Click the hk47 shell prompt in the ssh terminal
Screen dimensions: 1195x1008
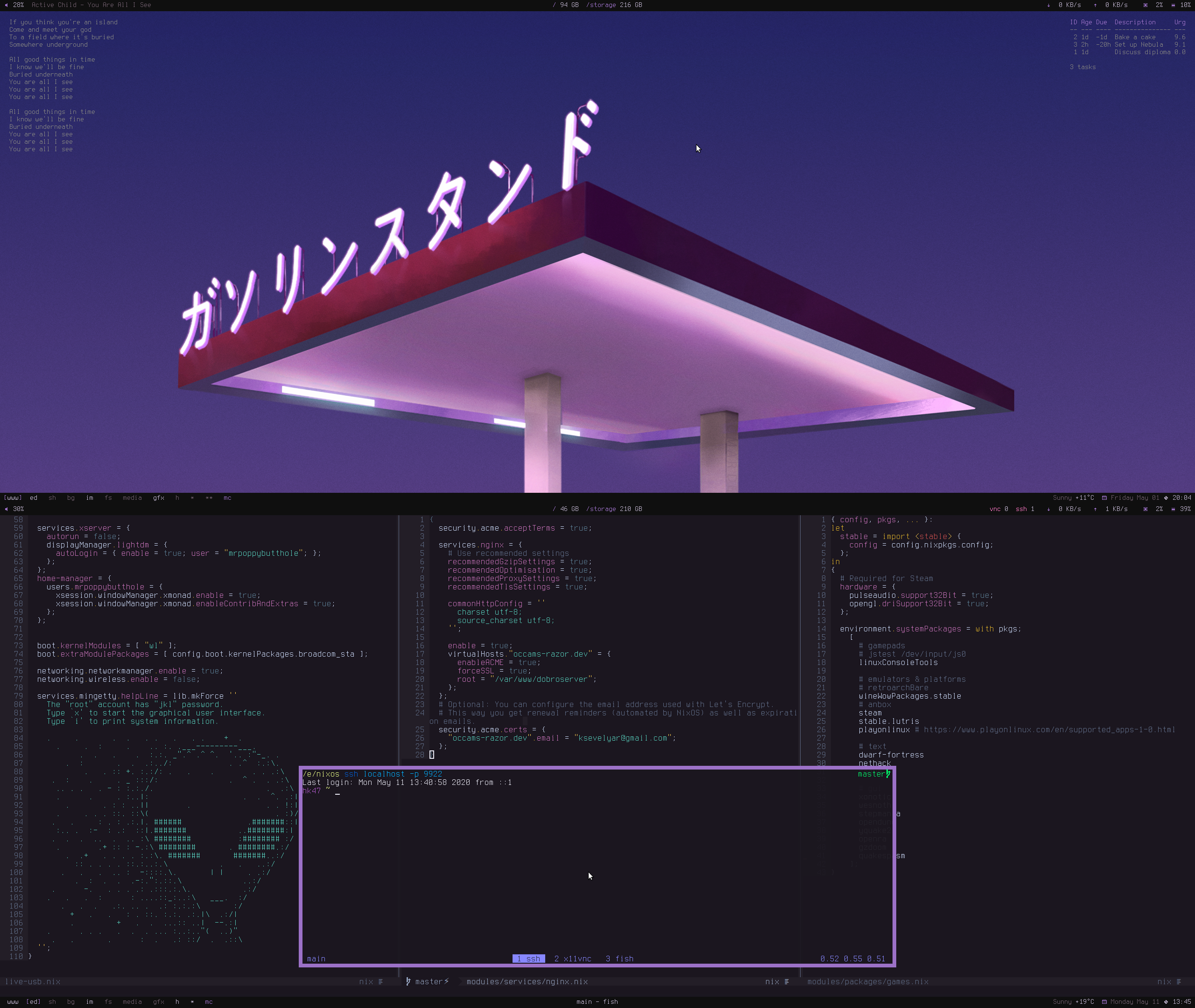point(311,791)
